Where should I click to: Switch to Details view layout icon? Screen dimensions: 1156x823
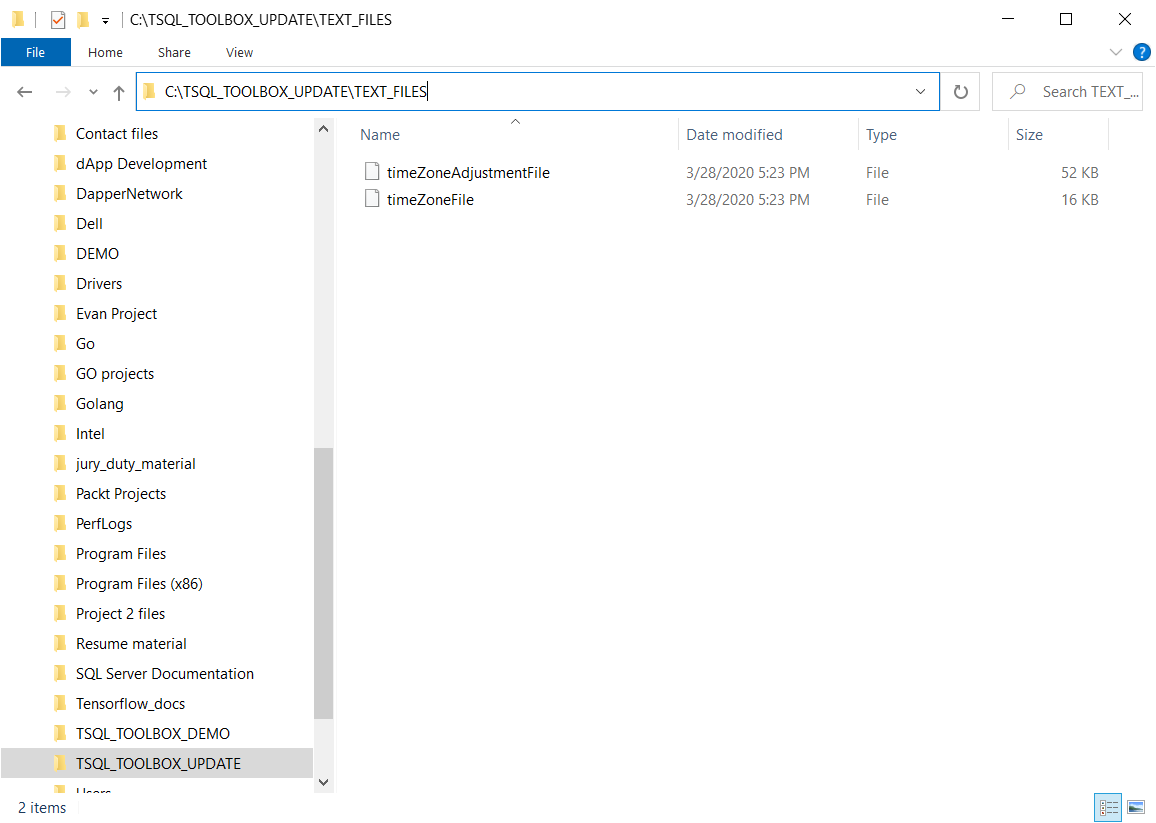click(1109, 808)
